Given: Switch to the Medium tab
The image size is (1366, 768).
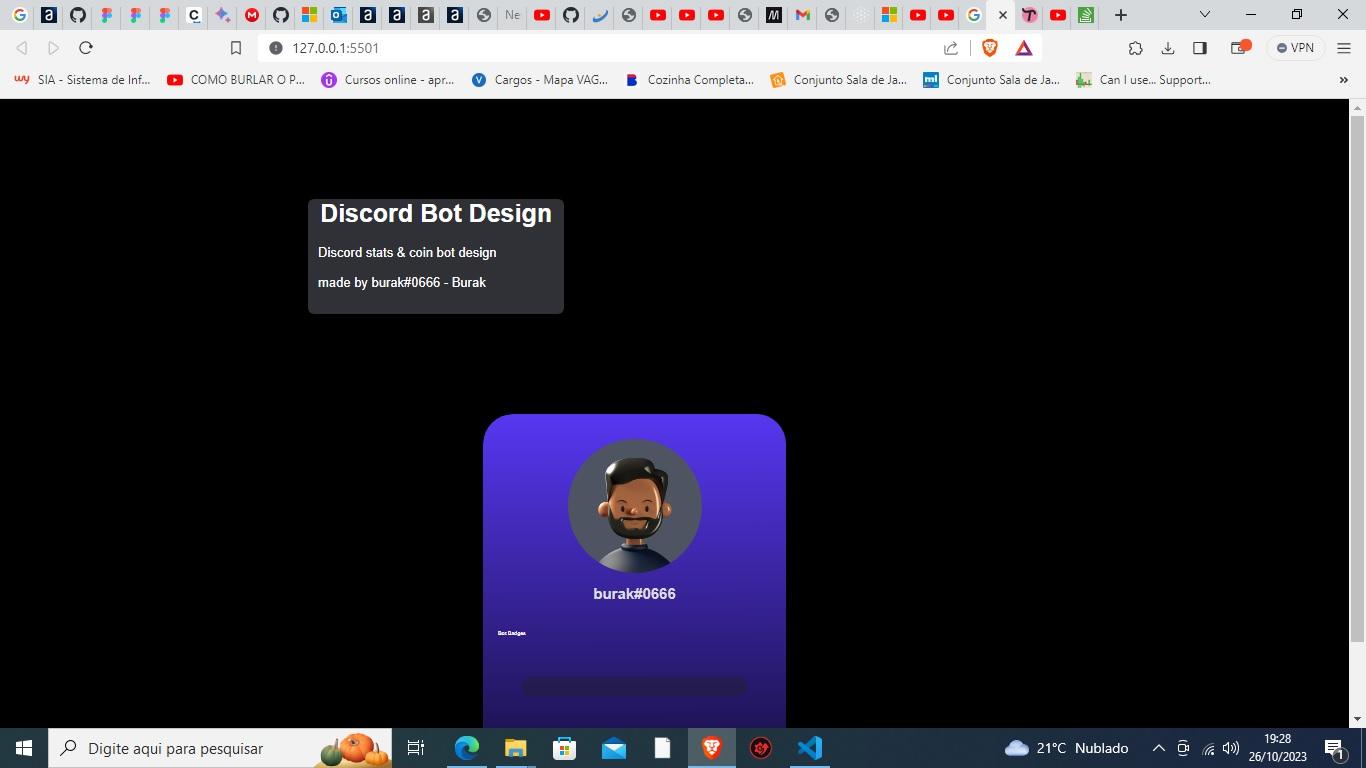Looking at the screenshot, I should [773, 15].
